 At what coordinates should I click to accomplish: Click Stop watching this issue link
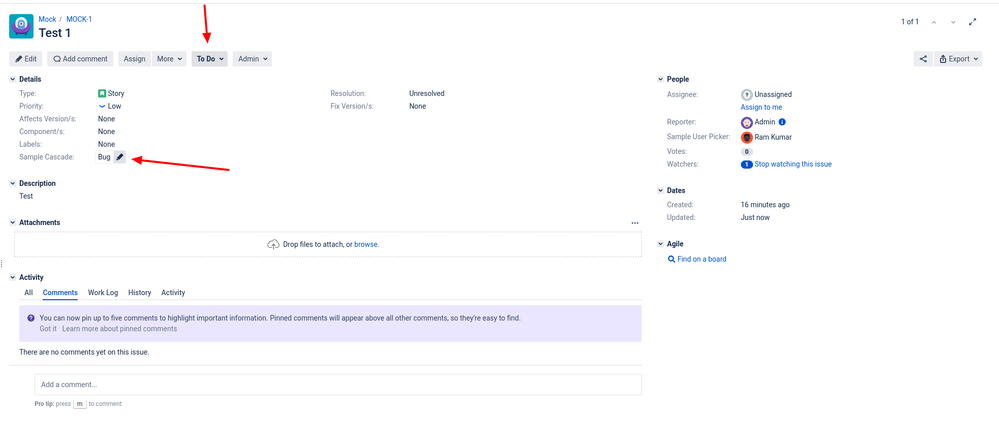point(793,164)
